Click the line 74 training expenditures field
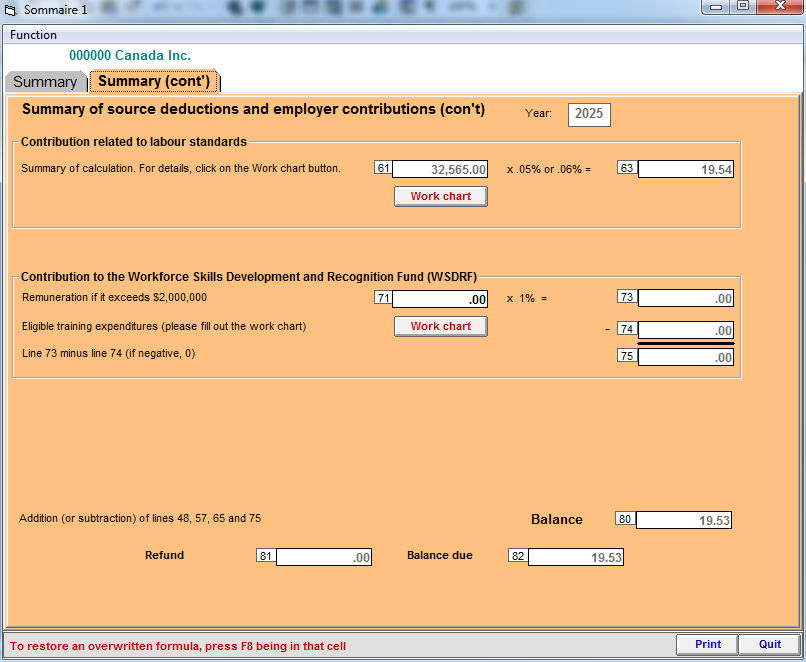The image size is (806, 662). [685, 330]
